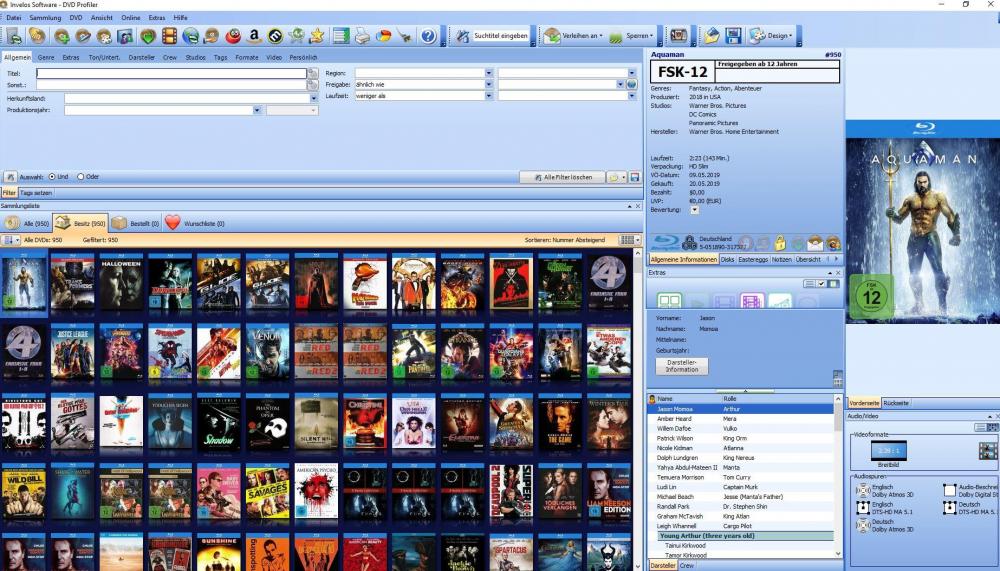Image resolution: width=1000 pixels, height=571 pixels.
Task: Select the 'Oder' radio button
Action: pos(81,177)
